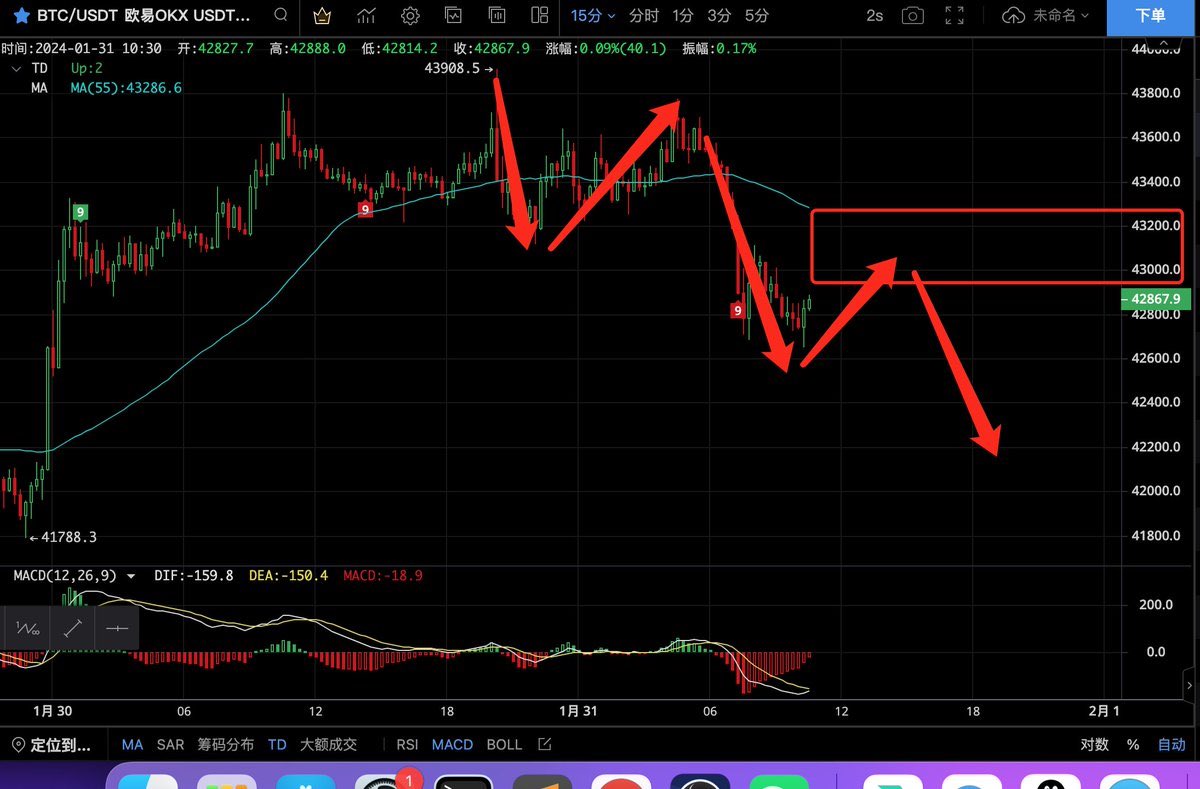Click the green TD 9 marker

click(x=80, y=211)
